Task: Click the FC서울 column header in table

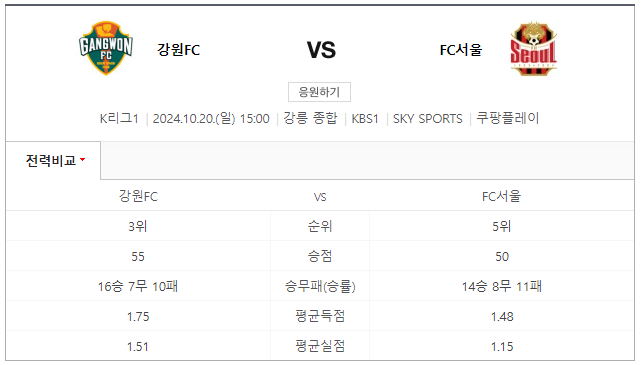Action: coord(502,196)
